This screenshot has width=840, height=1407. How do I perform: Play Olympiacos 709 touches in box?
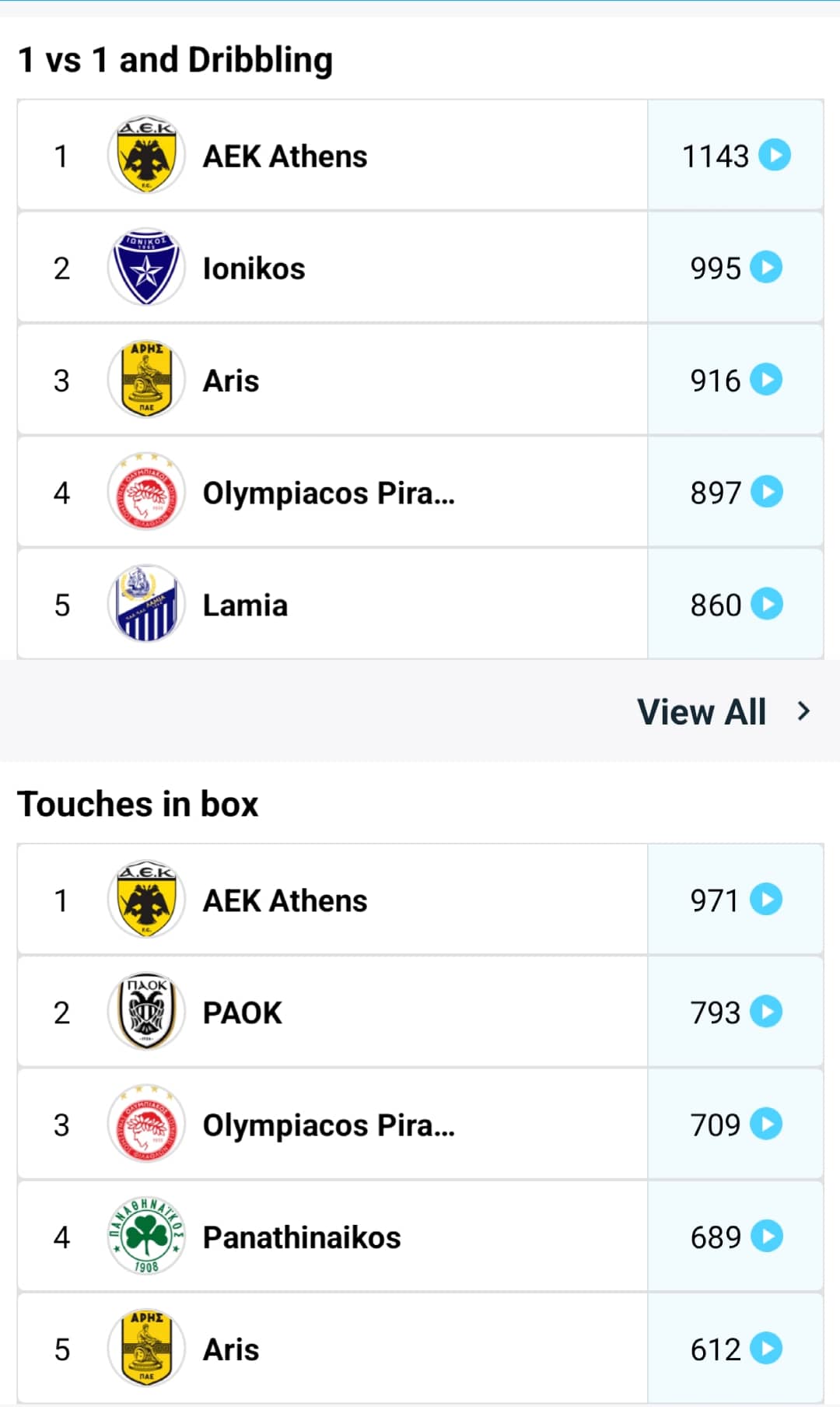pos(766,1124)
